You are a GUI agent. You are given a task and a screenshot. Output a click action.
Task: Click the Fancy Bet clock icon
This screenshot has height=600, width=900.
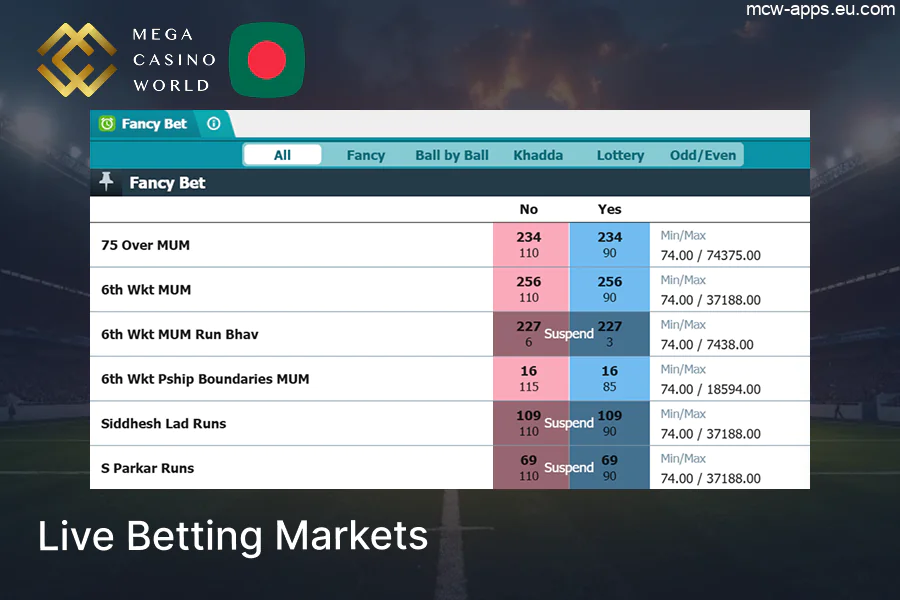point(107,124)
